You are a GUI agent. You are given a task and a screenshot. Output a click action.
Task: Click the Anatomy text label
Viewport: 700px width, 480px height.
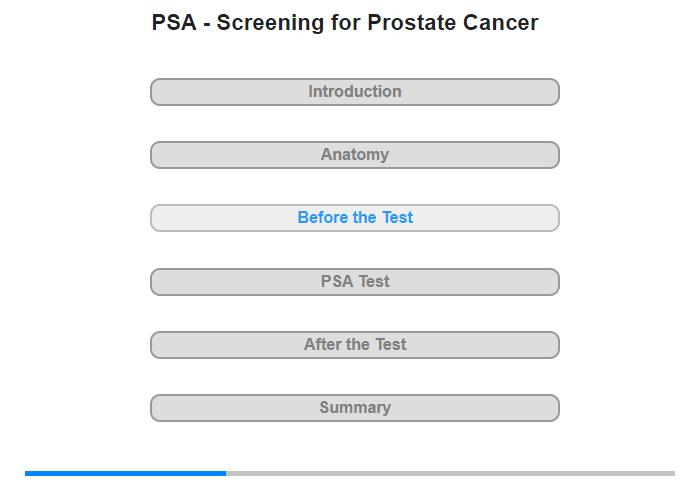[x=355, y=154]
